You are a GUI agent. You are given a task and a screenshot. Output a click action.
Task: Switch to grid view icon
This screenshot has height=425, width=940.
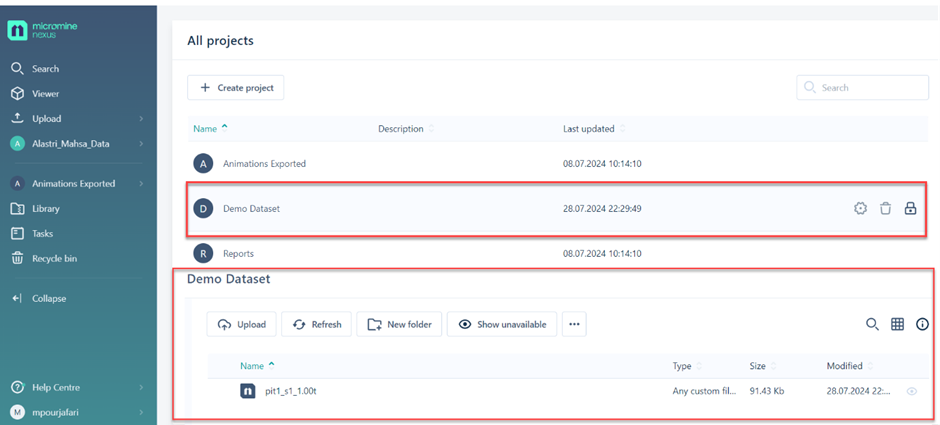coord(897,324)
